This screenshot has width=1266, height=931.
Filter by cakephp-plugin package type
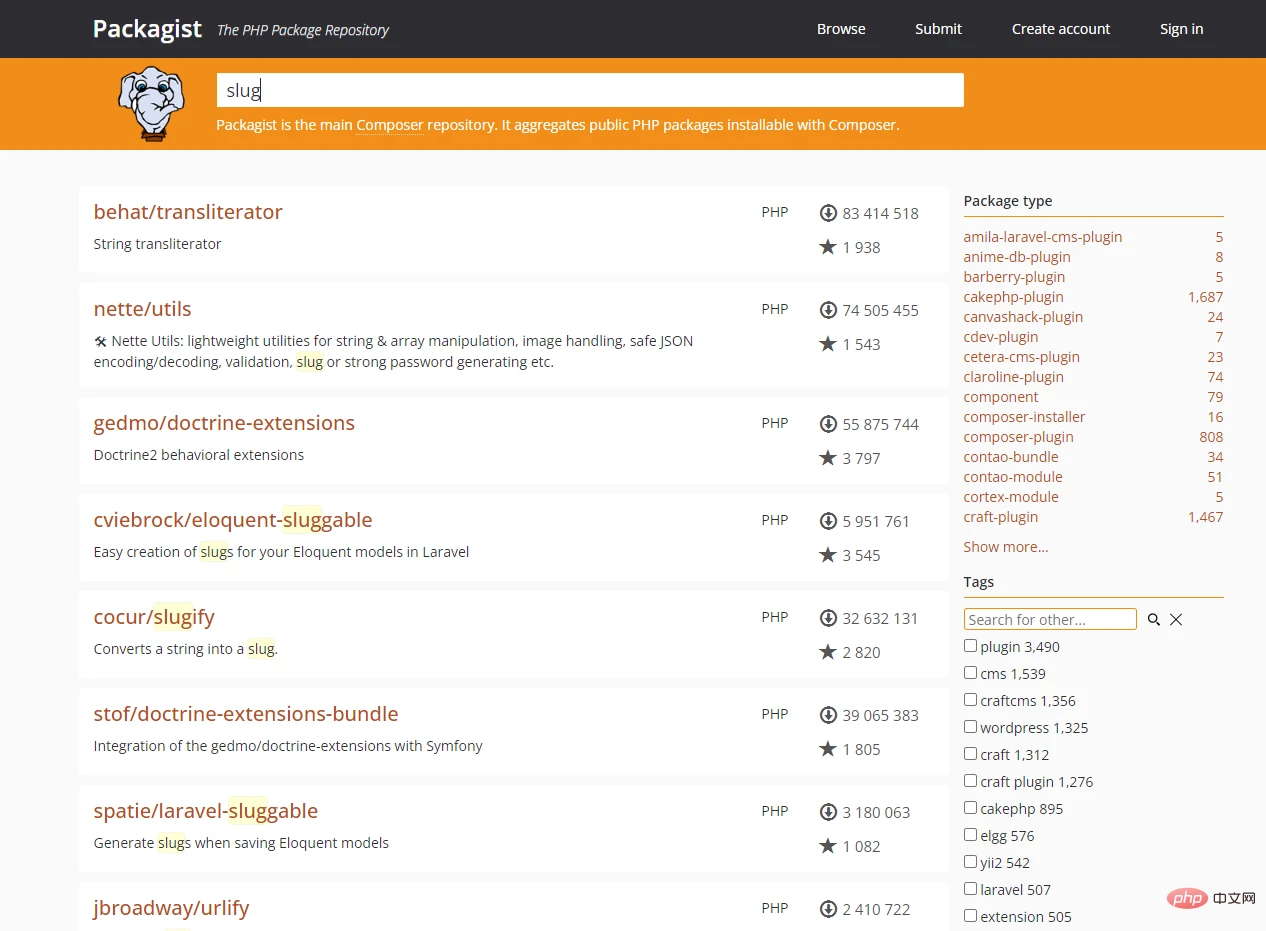click(x=1013, y=297)
